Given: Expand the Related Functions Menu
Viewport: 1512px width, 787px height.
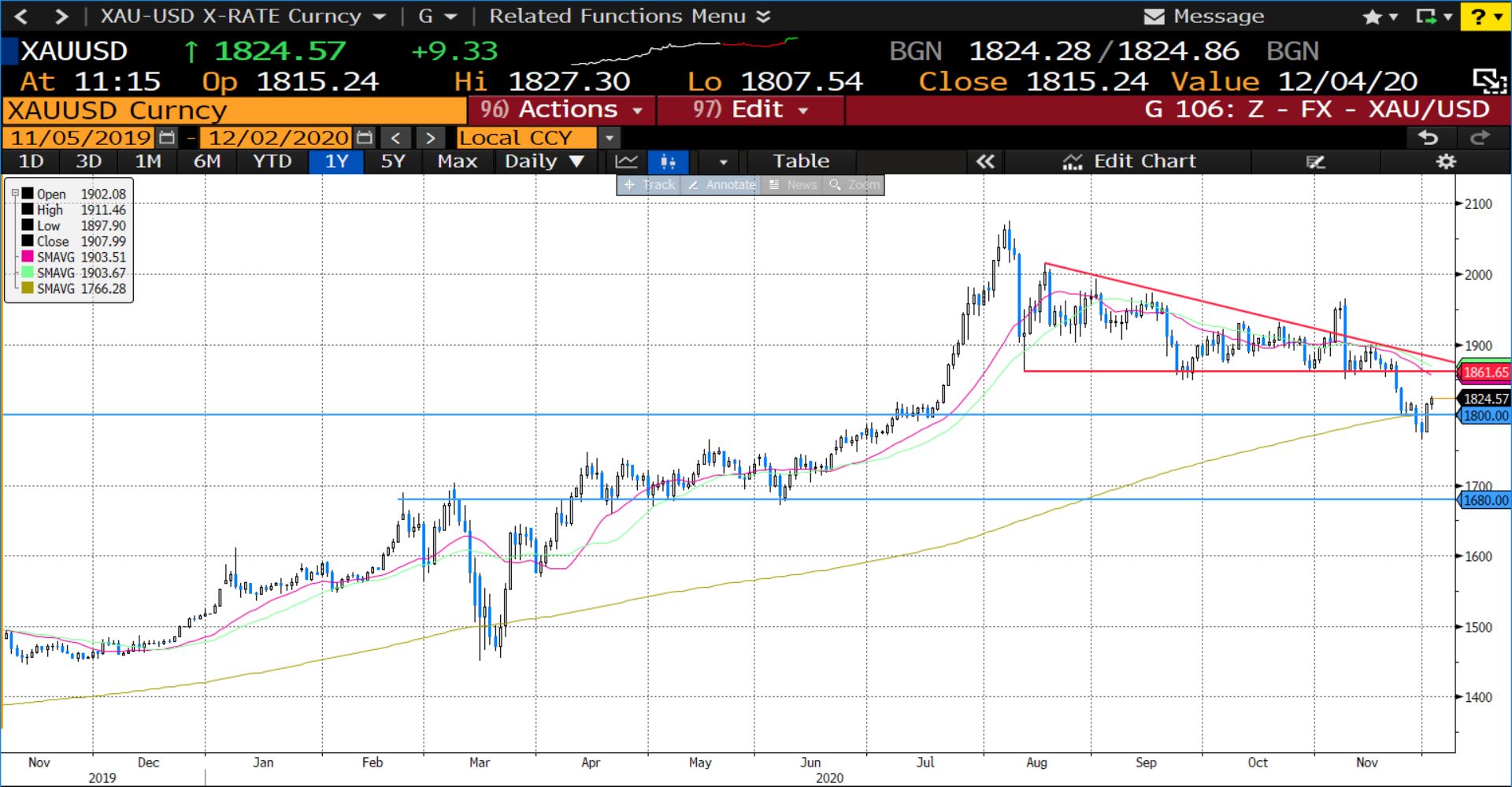Looking at the screenshot, I should 629,16.
